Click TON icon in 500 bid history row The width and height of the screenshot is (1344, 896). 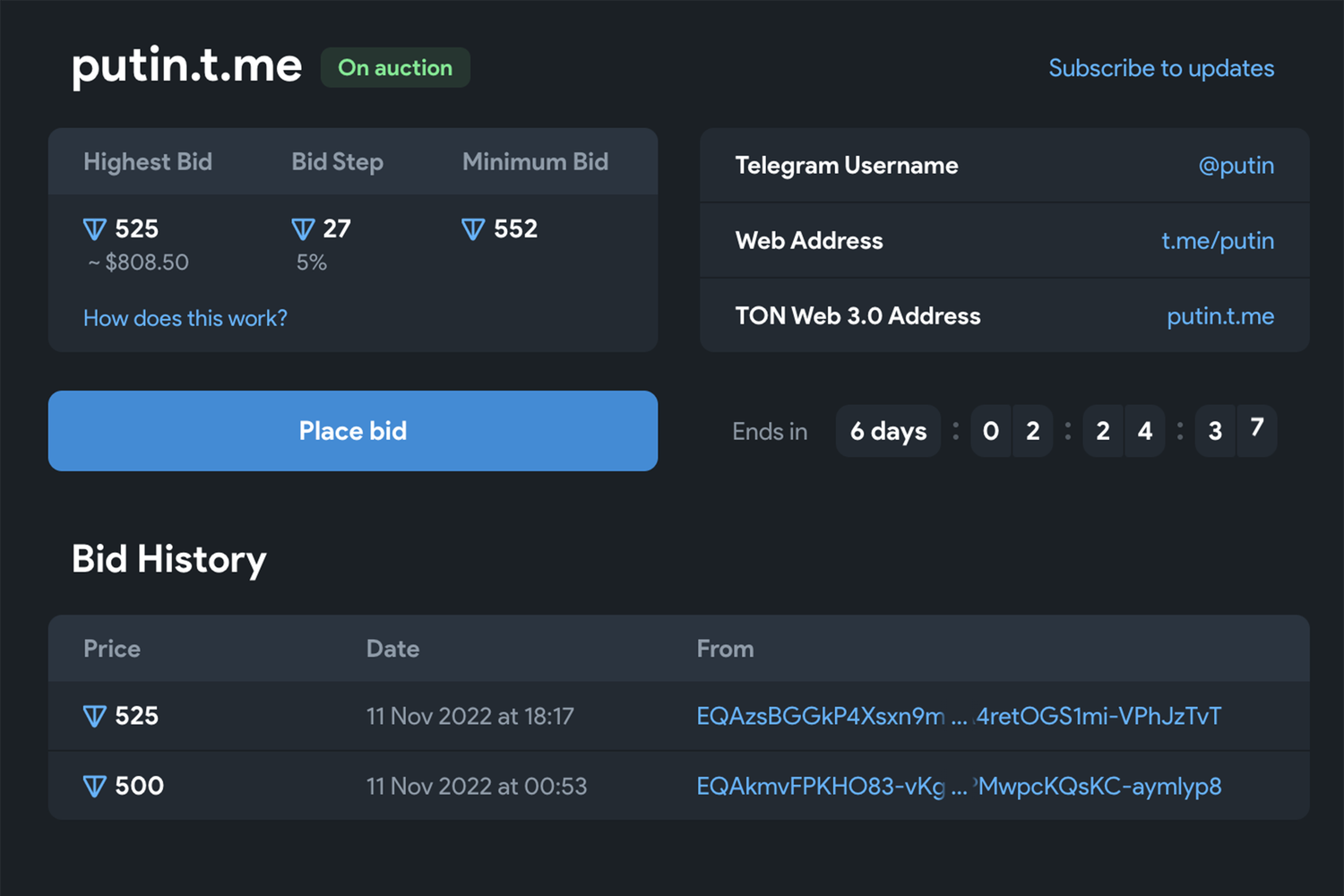tap(95, 787)
